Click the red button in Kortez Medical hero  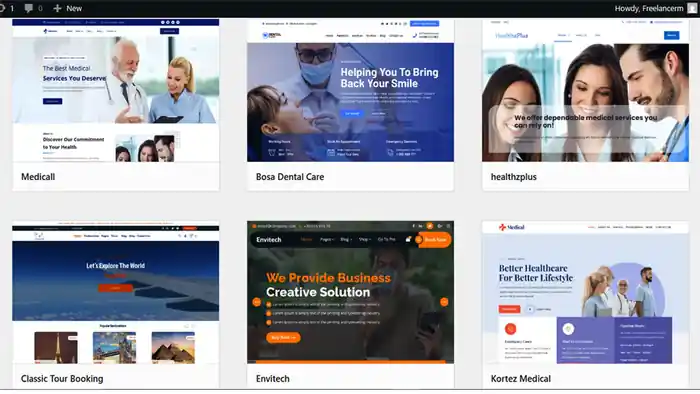(x=509, y=309)
